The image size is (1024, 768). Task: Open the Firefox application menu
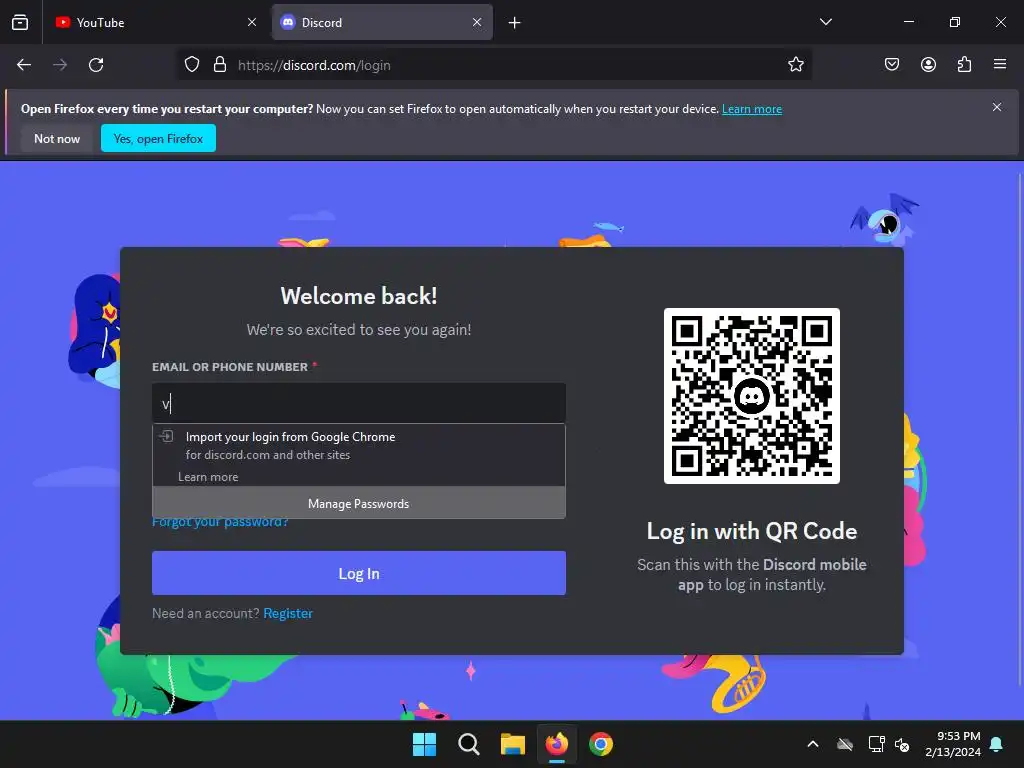point(1000,64)
